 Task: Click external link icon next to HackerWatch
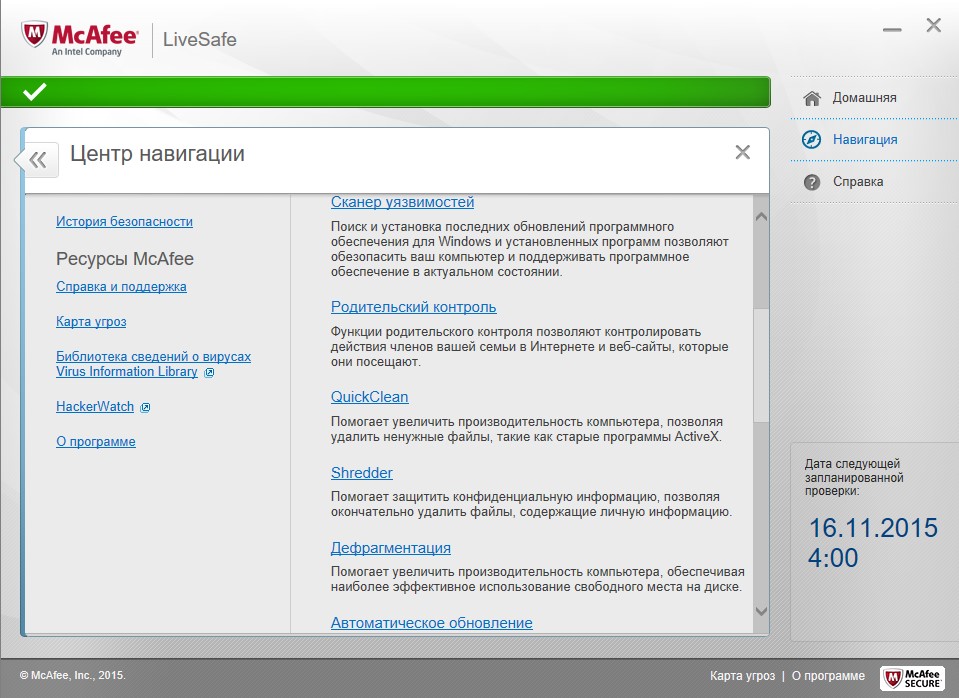tap(145, 407)
